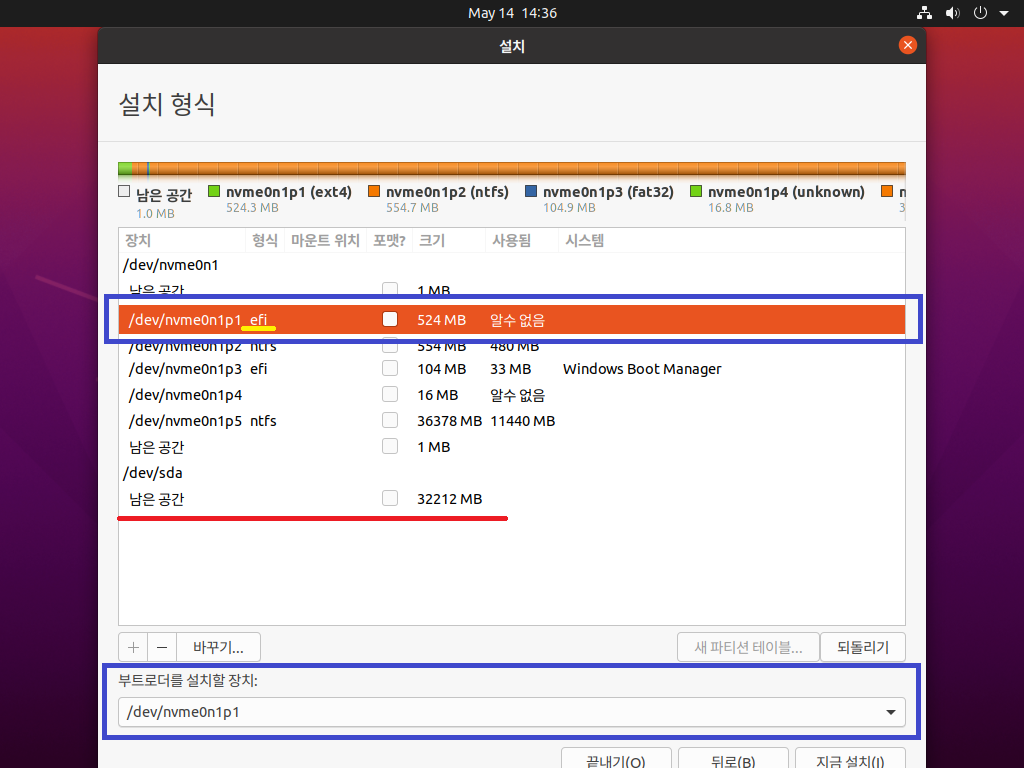Toggle format checkbox for /dev/nvme0n1p1 row

pyautogui.click(x=390, y=319)
